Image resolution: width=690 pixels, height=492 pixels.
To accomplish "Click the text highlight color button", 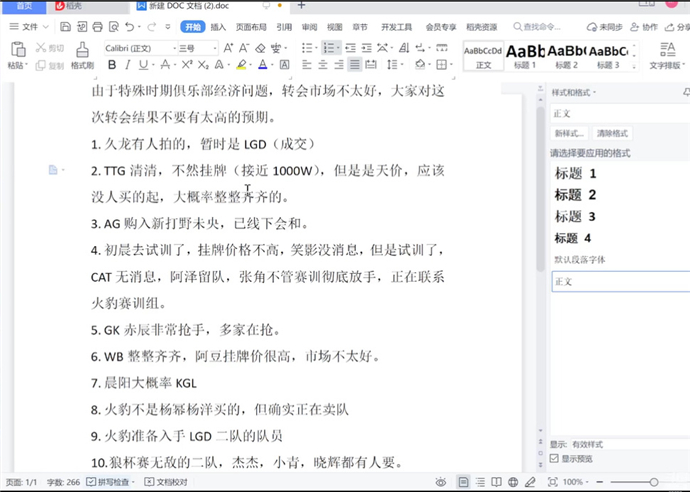I will [x=241, y=65].
